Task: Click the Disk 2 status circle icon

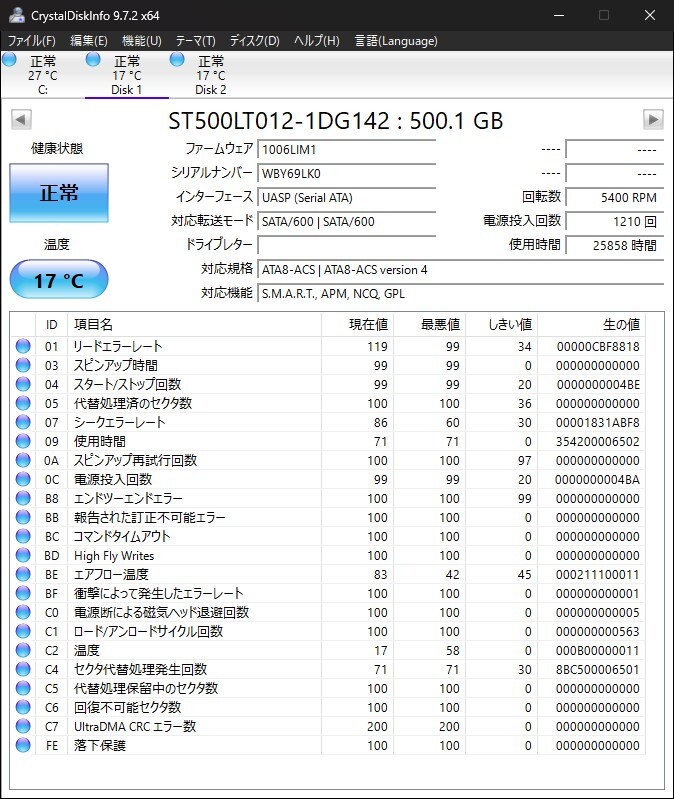Action: (177, 60)
